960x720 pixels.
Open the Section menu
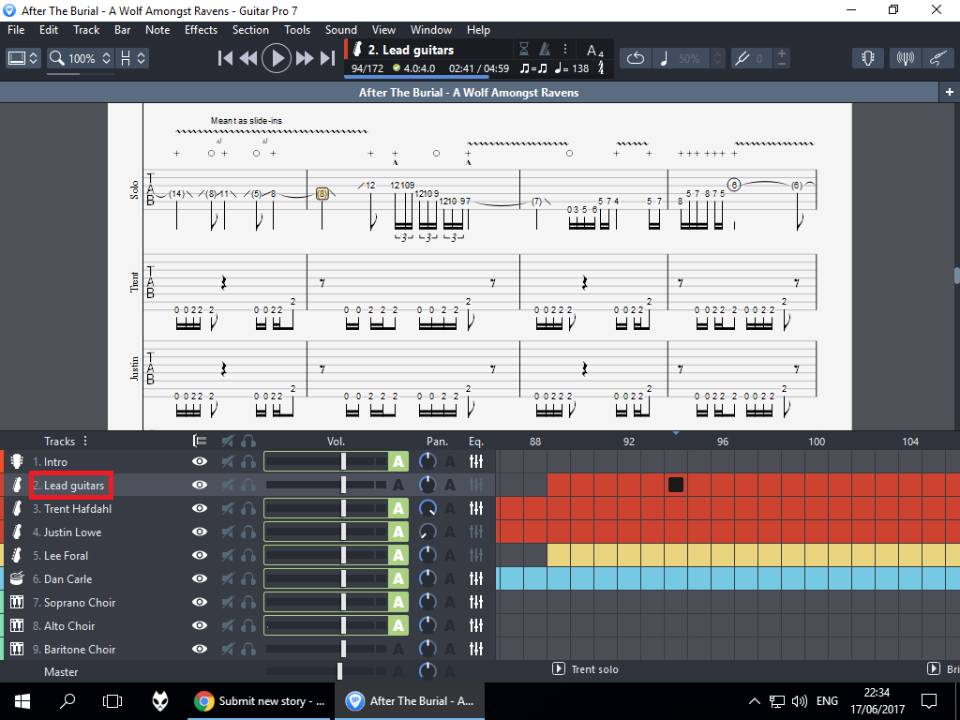(250, 30)
